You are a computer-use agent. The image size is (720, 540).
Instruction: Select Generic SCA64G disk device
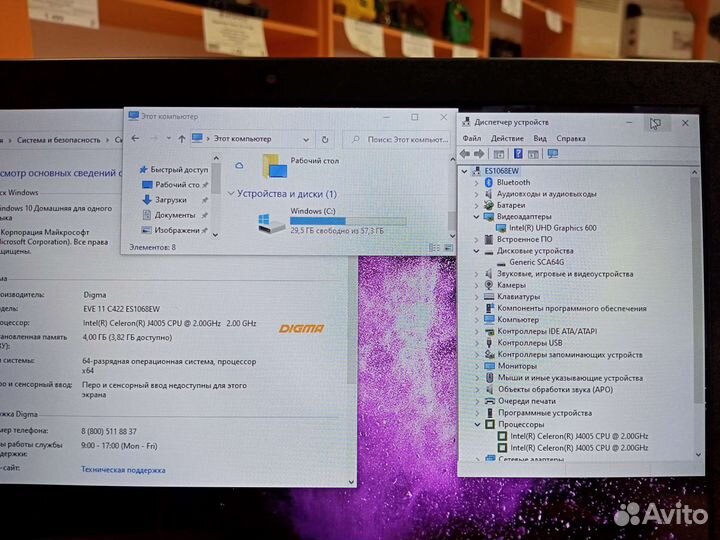[536, 262]
